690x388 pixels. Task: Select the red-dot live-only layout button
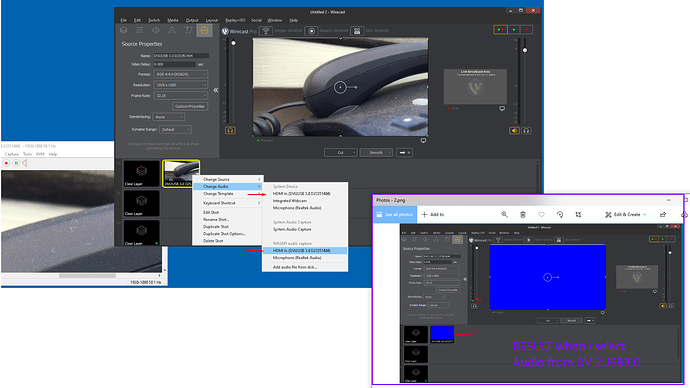coord(526,29)
